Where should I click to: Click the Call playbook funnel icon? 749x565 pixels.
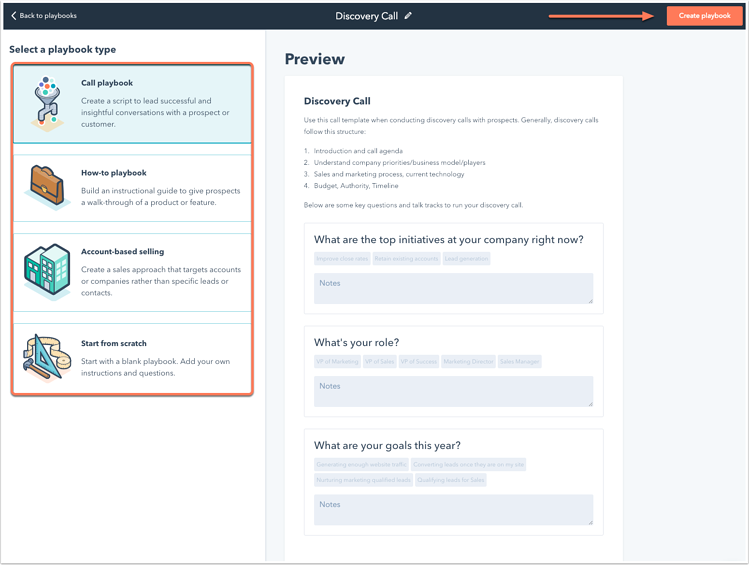[44, 103]
